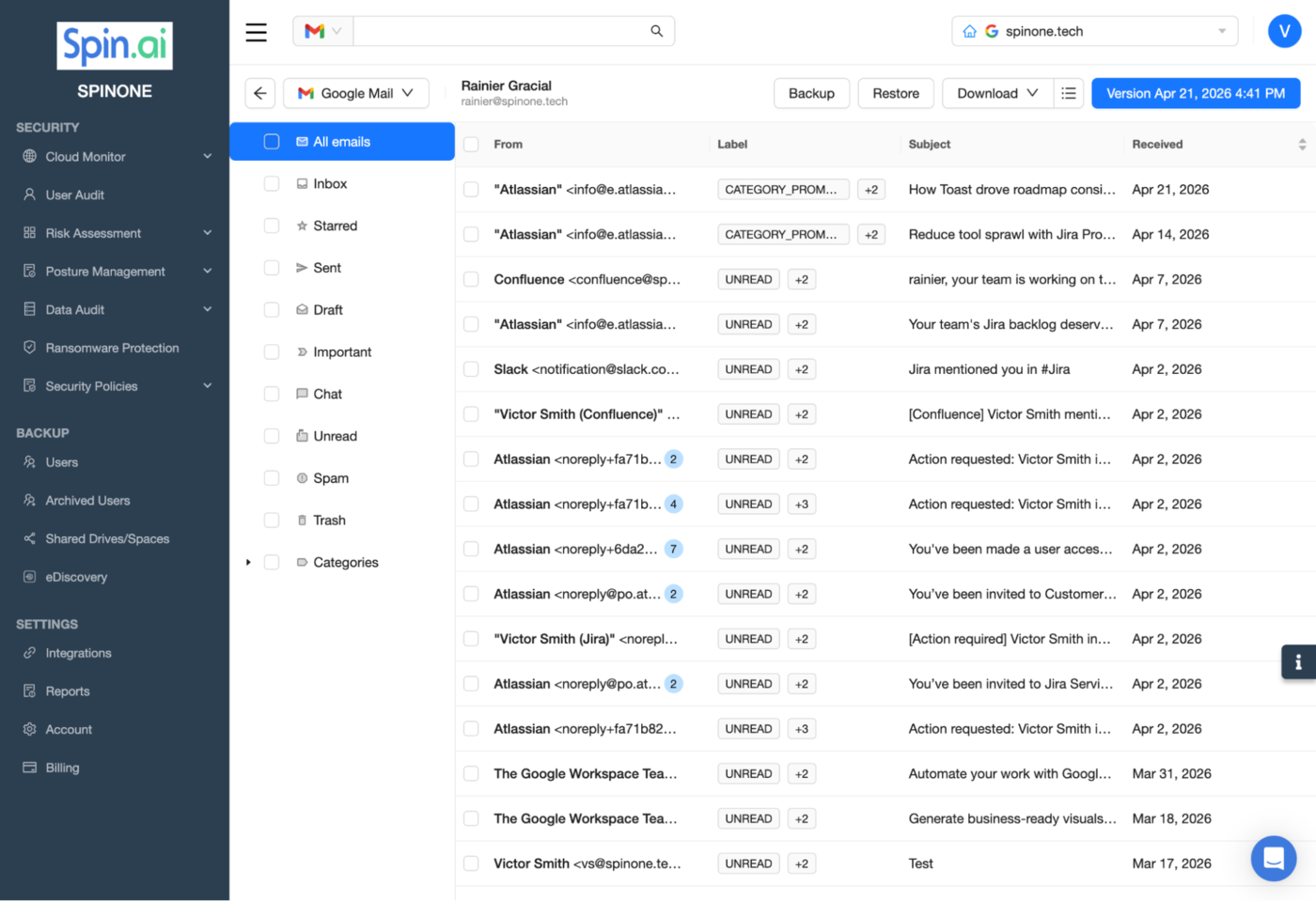Open Users under Backup
Screen dimensions: 1316x901
click(x=62, y=463)
